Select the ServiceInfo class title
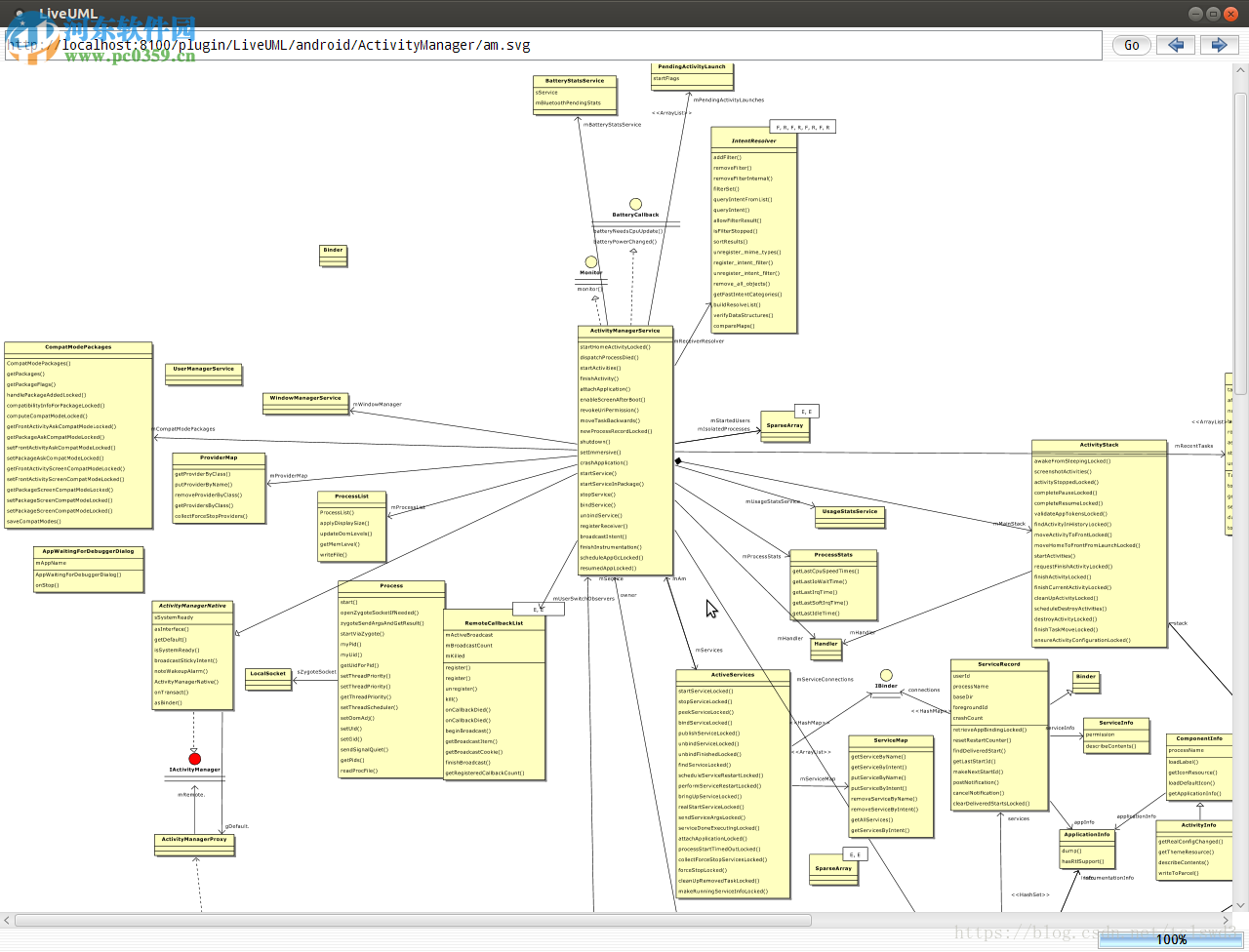The image size is (1249, 952). click(1116, 723)
